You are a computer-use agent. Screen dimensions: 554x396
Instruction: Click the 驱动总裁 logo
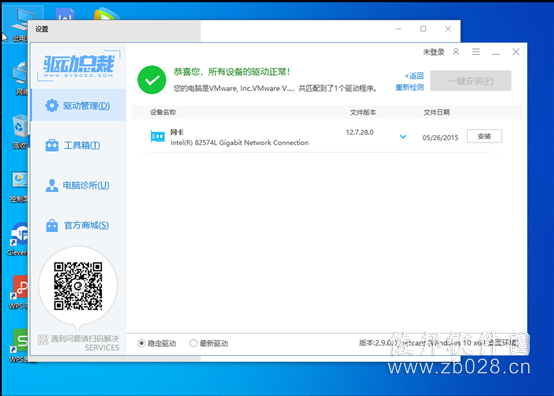point(78,66)
